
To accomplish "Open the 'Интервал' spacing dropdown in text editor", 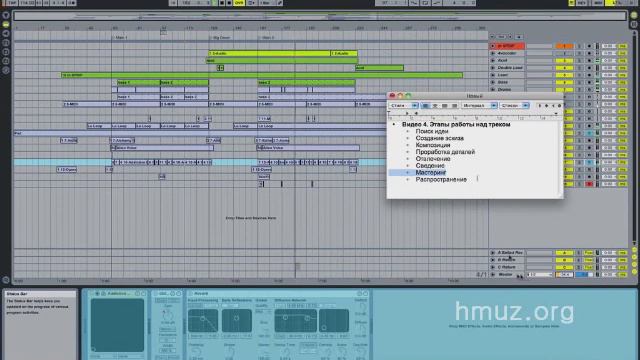I will click(x=479, y=106).
